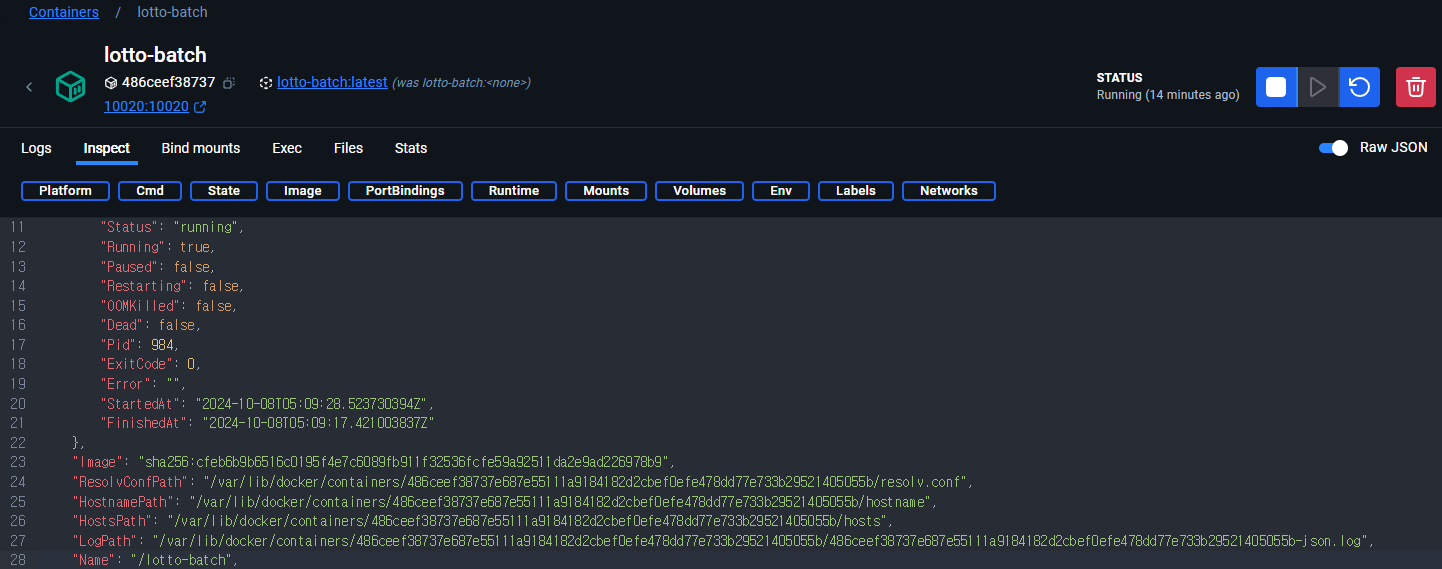Image resolution: width=1442 pixels, height=569 pixels.
Task: Click the "ResolvConfPath" line
Action: point(523,482)
